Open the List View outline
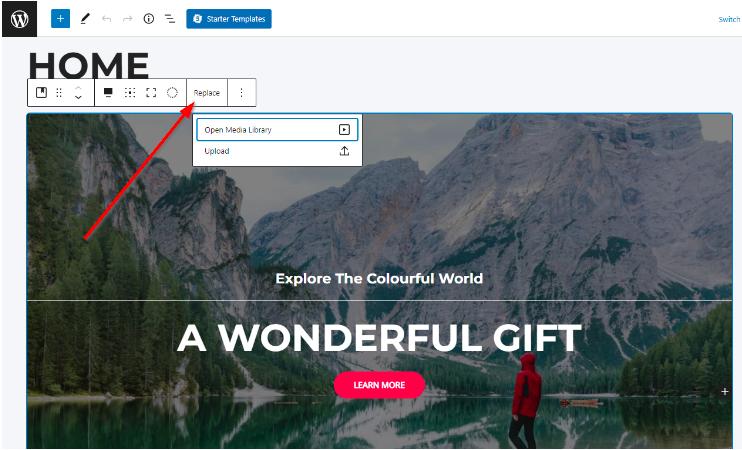This screenshot has height=450, width=742. (170, 19)
